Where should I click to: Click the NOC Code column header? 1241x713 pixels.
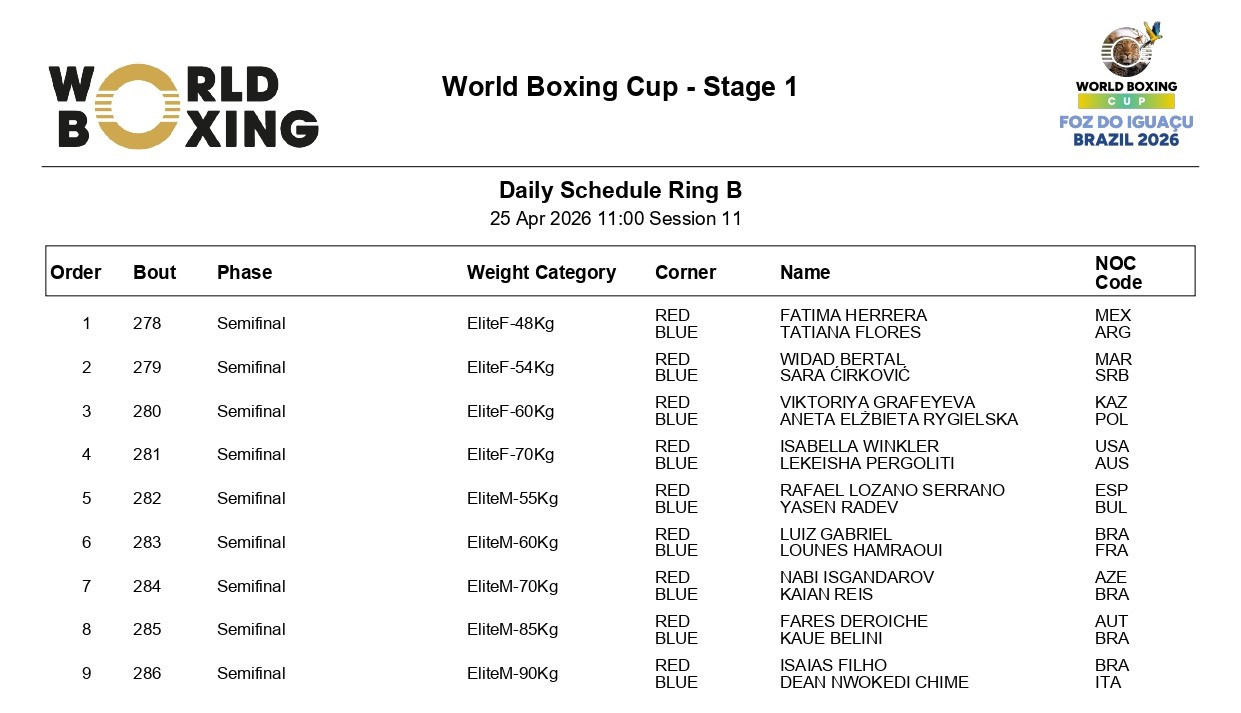click(x=1118, y=272)
